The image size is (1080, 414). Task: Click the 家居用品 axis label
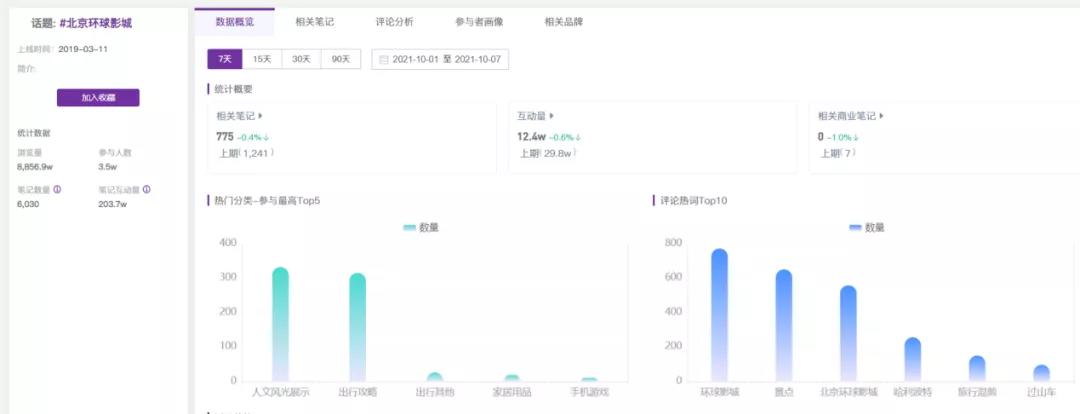click(x=512, y=392)
